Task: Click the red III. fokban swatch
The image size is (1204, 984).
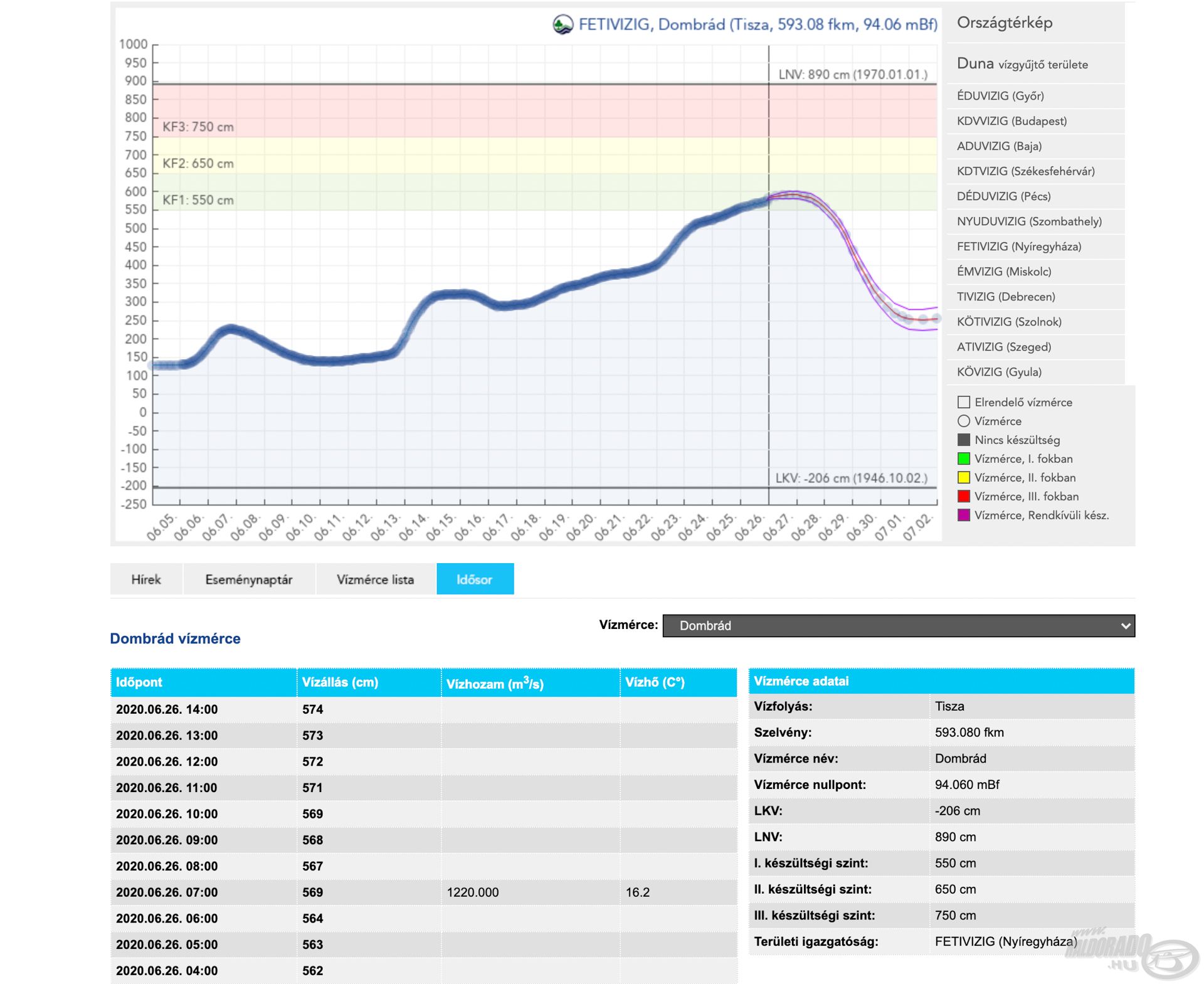Action: point(964,496)
